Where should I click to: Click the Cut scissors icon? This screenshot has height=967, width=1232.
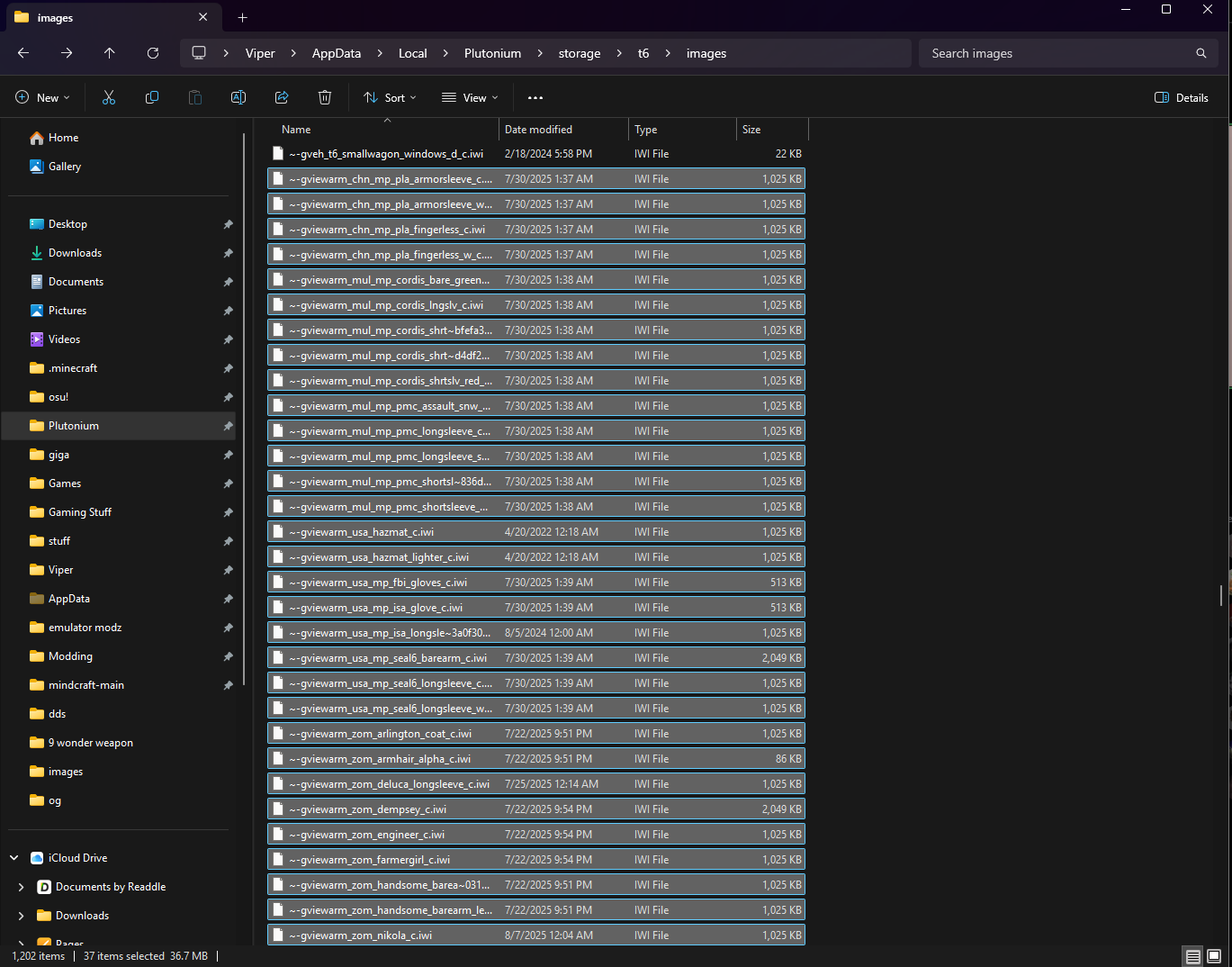tap(109, 97)
